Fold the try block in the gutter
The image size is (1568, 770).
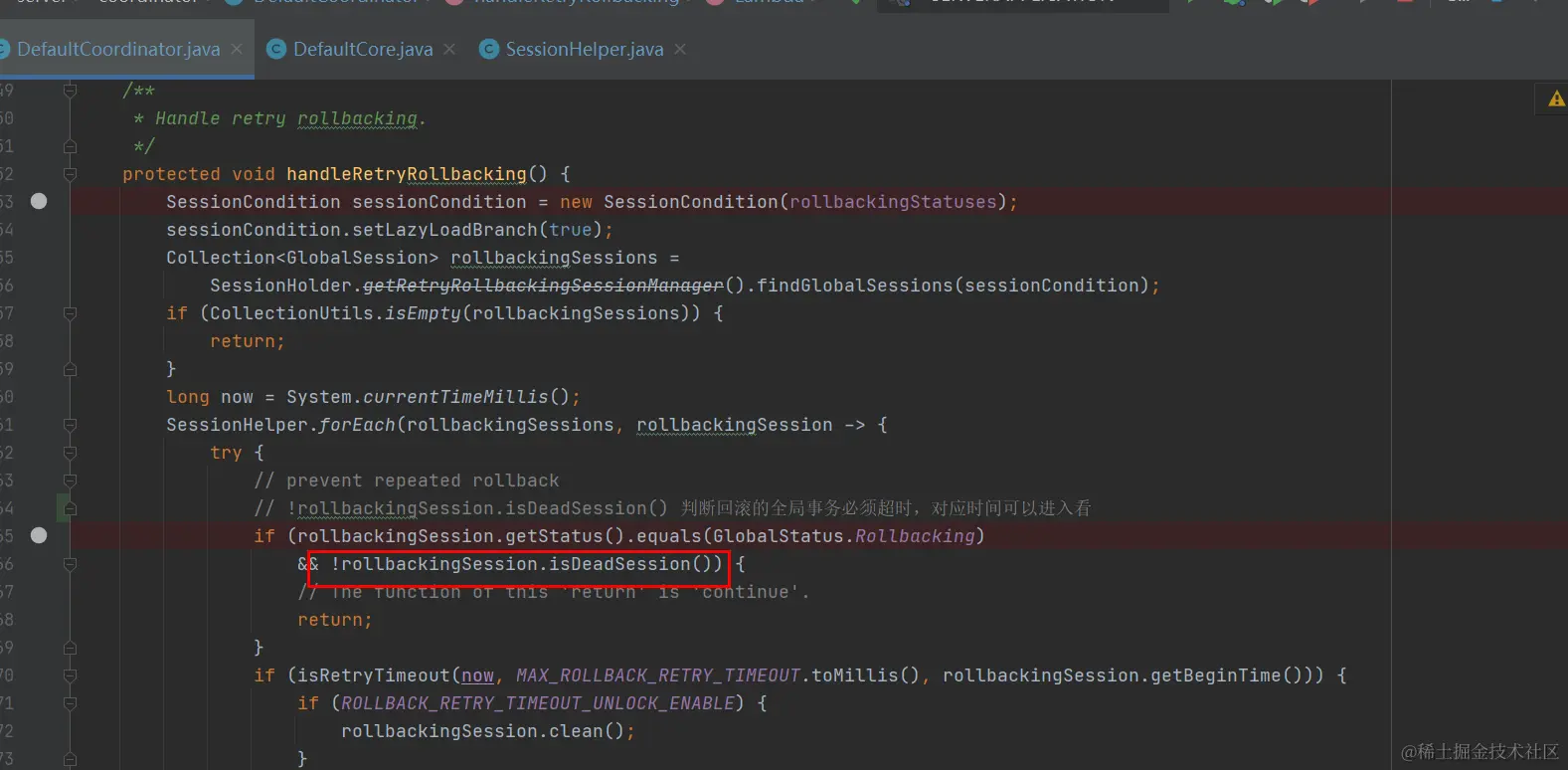(x=70, y=453)
